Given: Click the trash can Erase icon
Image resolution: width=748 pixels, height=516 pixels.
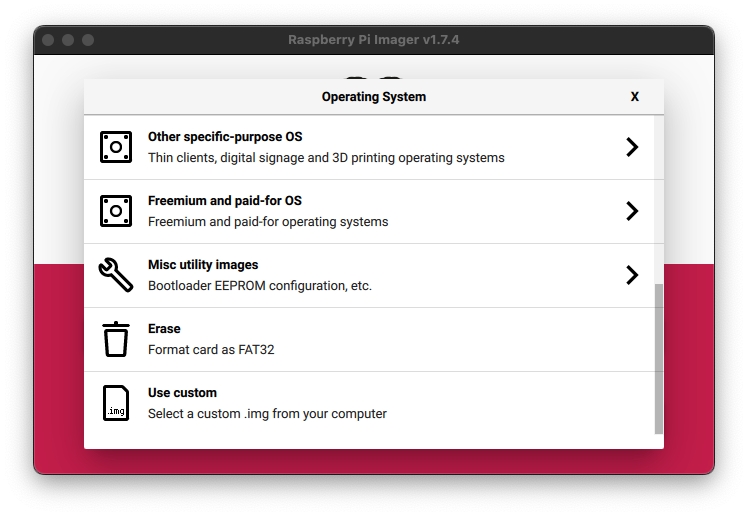Looking at the screenshot, I should [x=116, y=339].
